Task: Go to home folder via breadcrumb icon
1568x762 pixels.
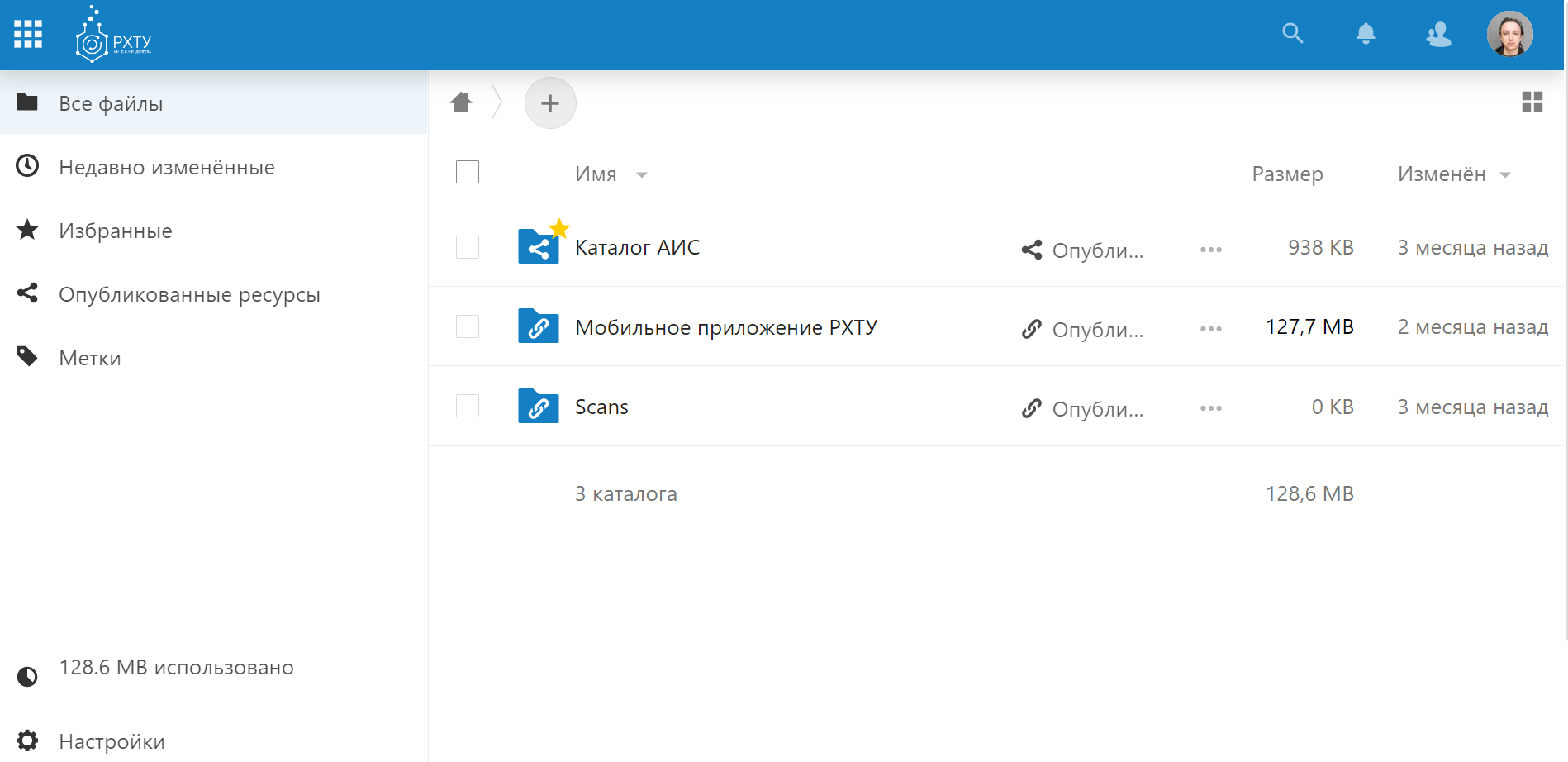Action: (461, 102)
